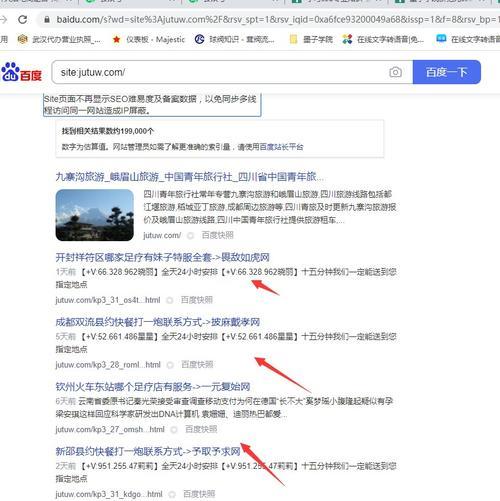Click the blue monitor bookmark icon at far right
The image size is (500, 501).
[441, 39]
